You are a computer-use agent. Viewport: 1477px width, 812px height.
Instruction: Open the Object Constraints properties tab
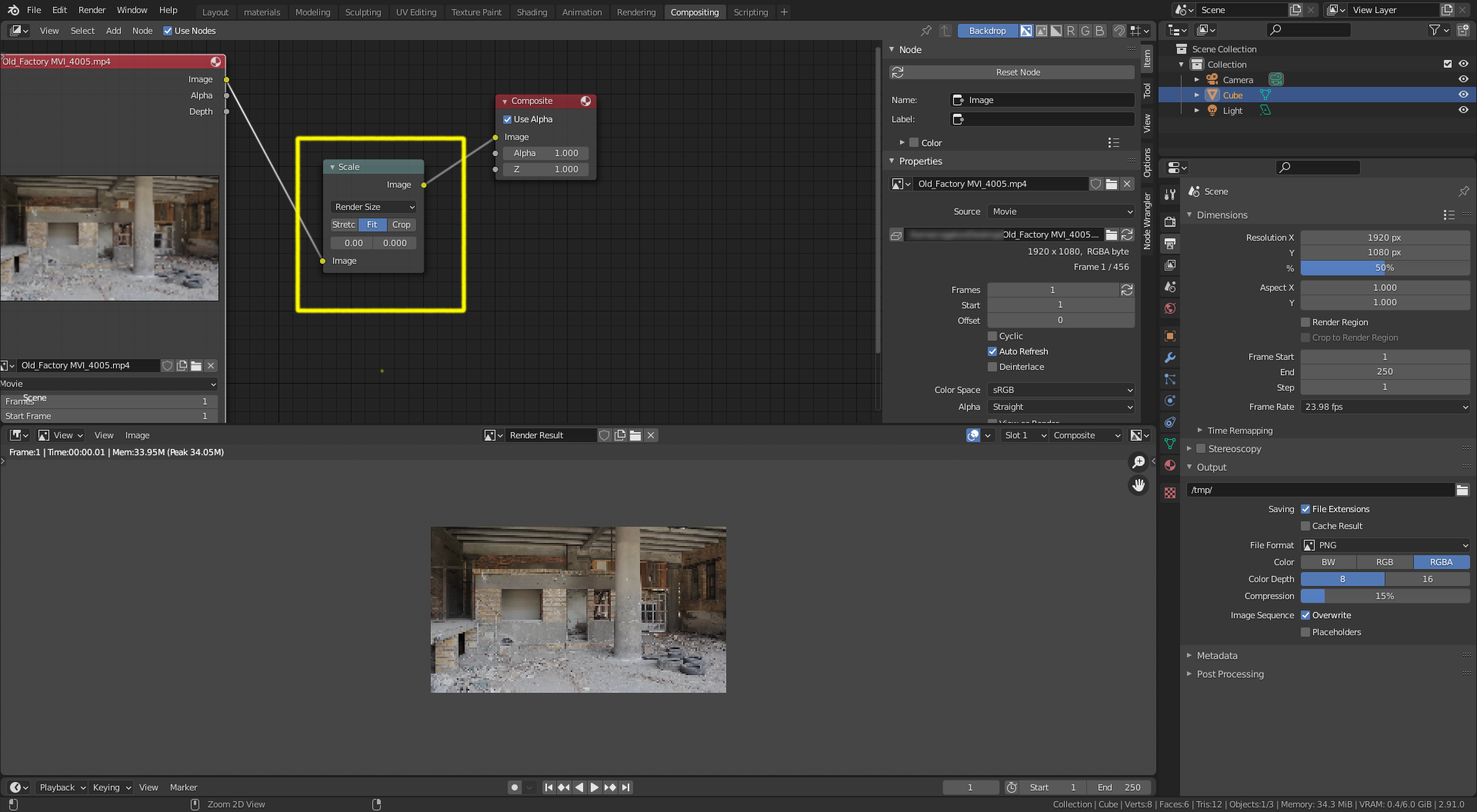[x=1170, y=422]
